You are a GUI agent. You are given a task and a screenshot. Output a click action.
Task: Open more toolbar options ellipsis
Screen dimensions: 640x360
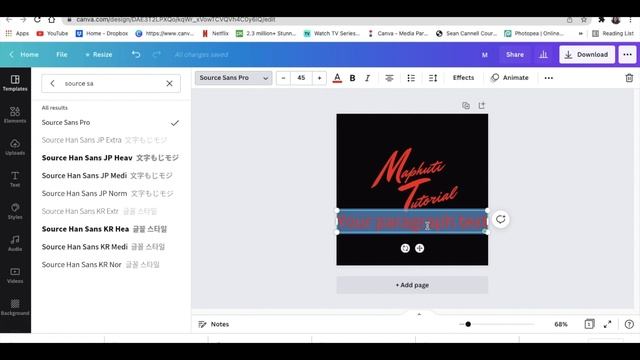549,78
